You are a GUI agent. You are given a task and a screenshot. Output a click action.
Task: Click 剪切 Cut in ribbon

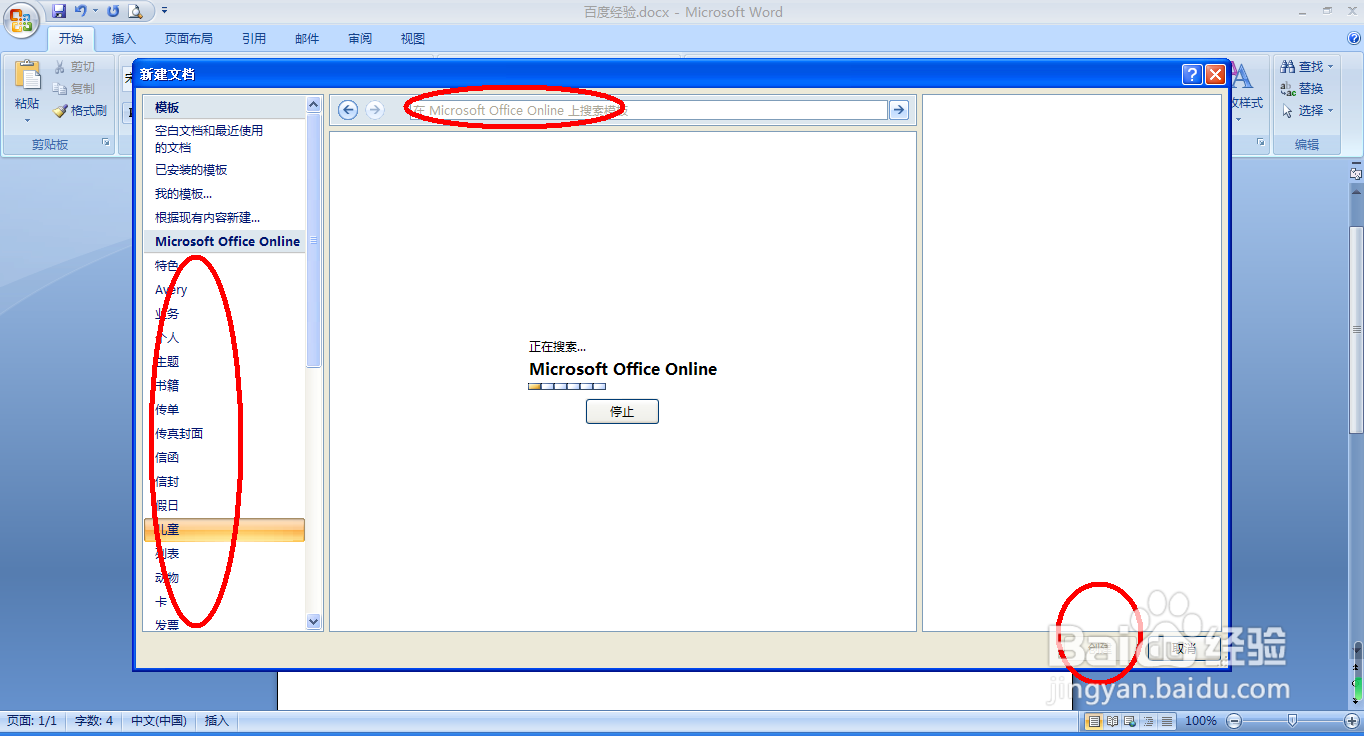click(x=74, y=67)
